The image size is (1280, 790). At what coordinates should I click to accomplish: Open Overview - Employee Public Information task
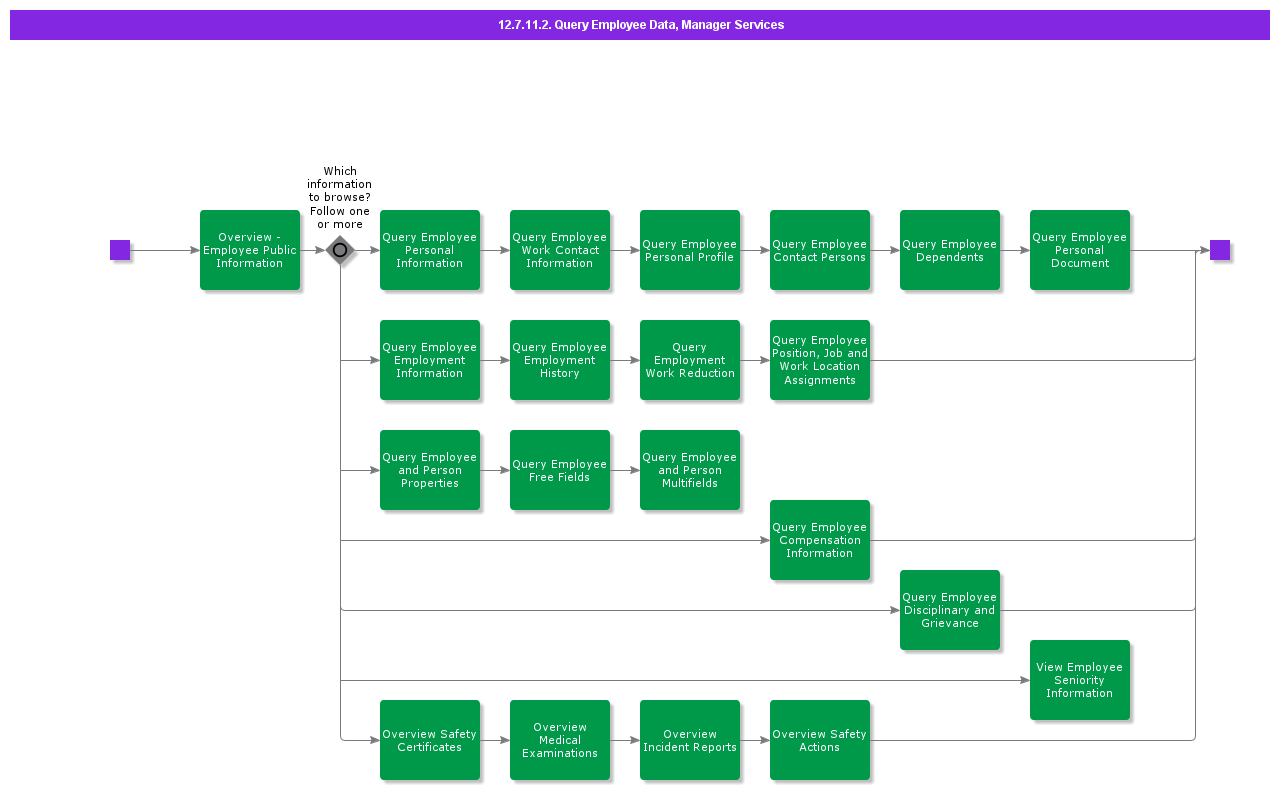(250, 250)
